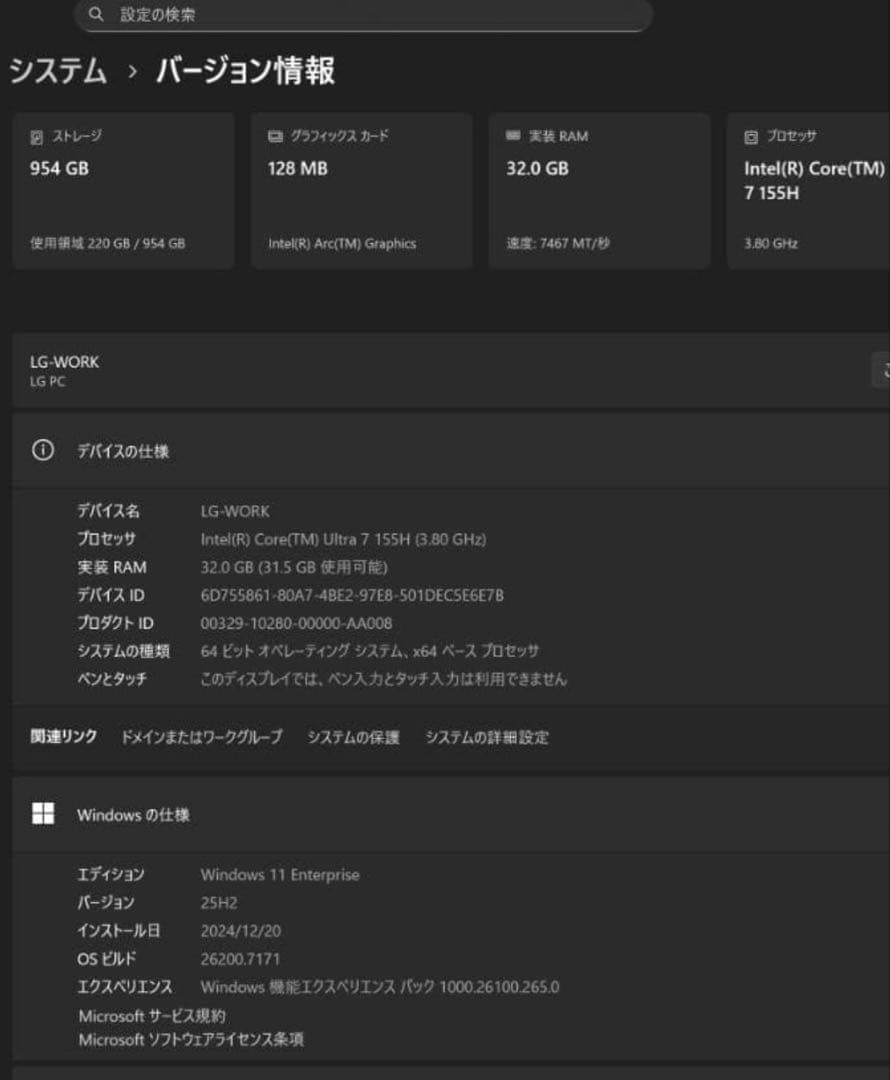Click the Intel(R) Arc(TM) Graphics text
The image size is (890, 1080).
[342, 243]
